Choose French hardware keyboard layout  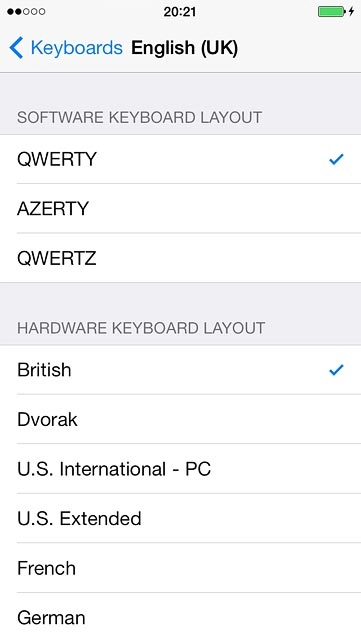coord(180,568)
